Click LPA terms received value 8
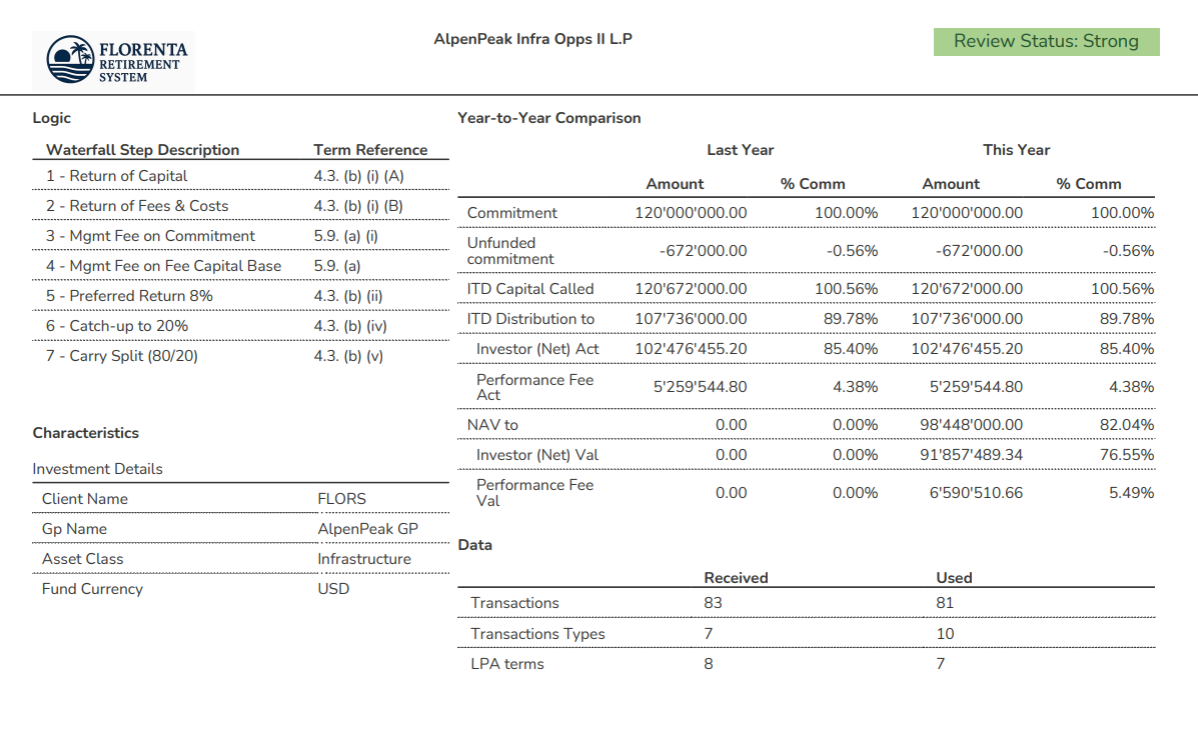The image size is (1198, 746). click(x=708, y=664)
